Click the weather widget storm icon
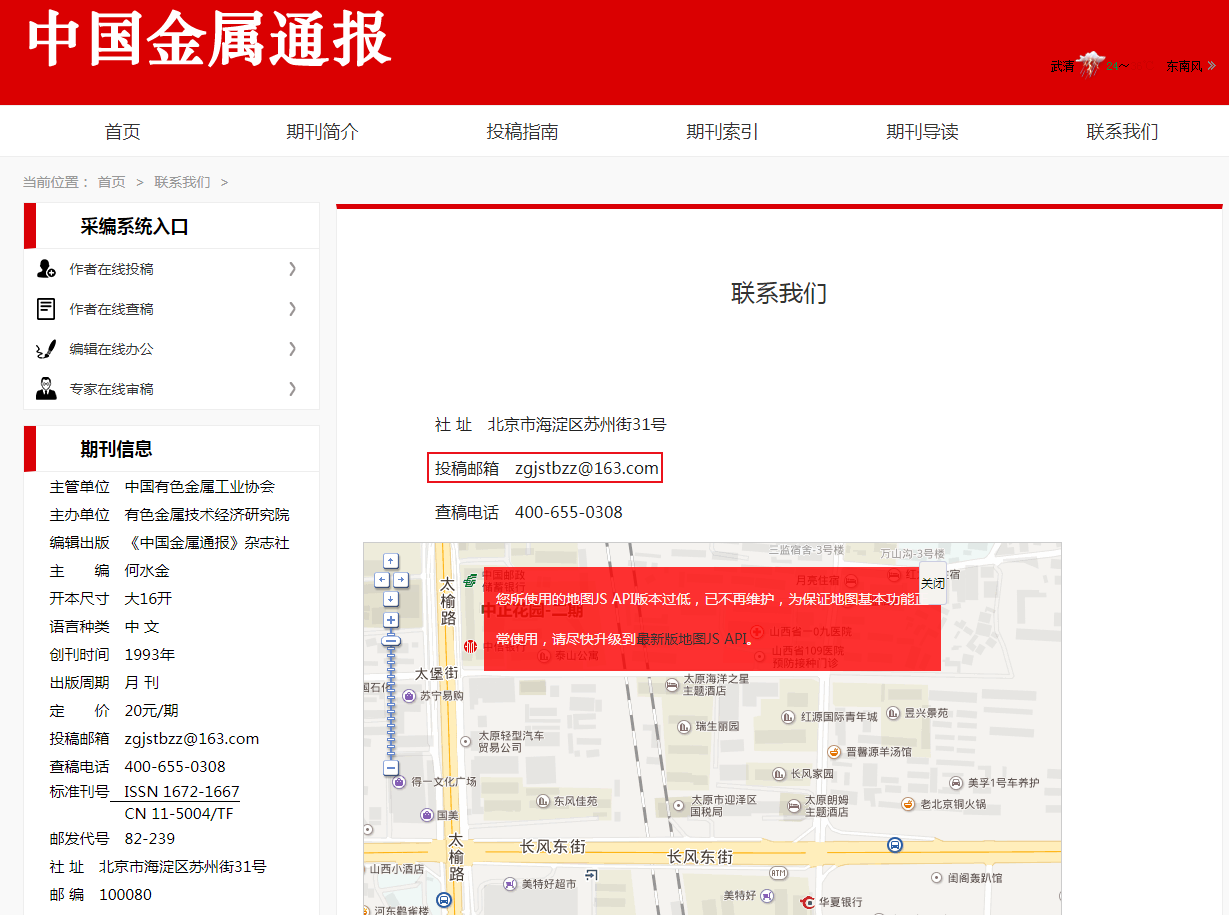The image size is (1229, 915). (x=1090, y=65)
